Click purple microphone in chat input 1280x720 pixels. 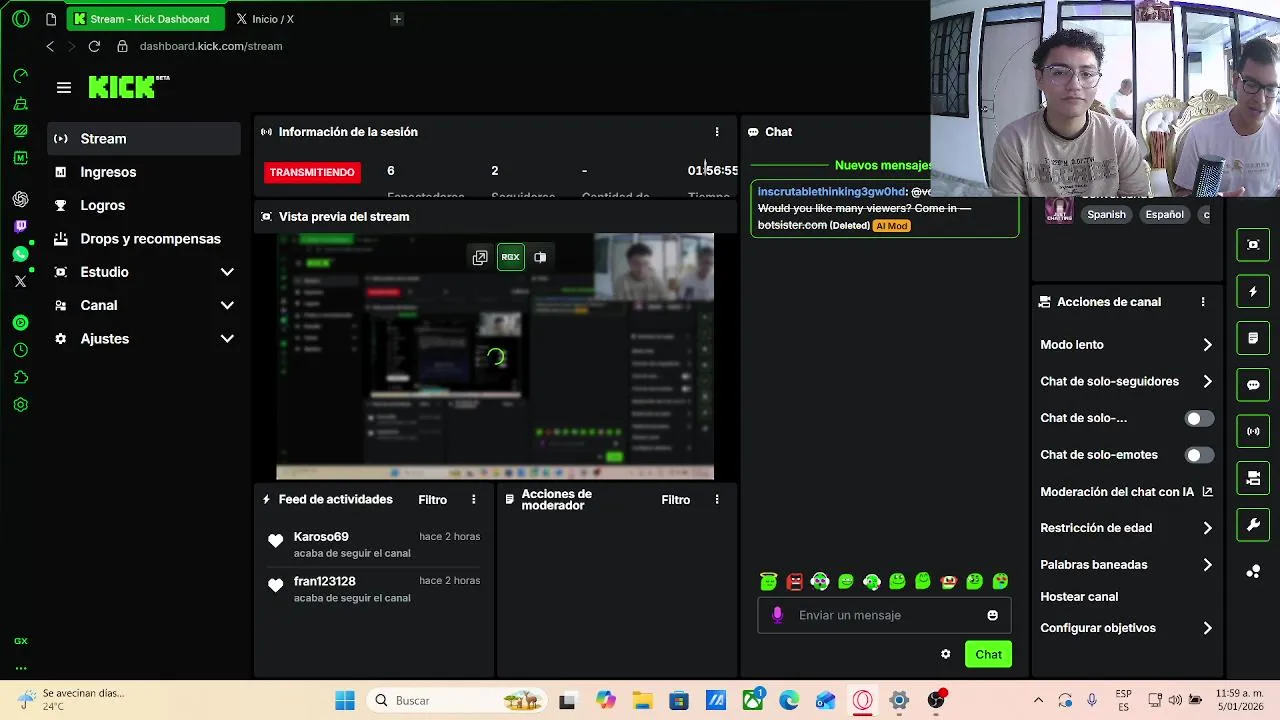(x=778, y=615)
